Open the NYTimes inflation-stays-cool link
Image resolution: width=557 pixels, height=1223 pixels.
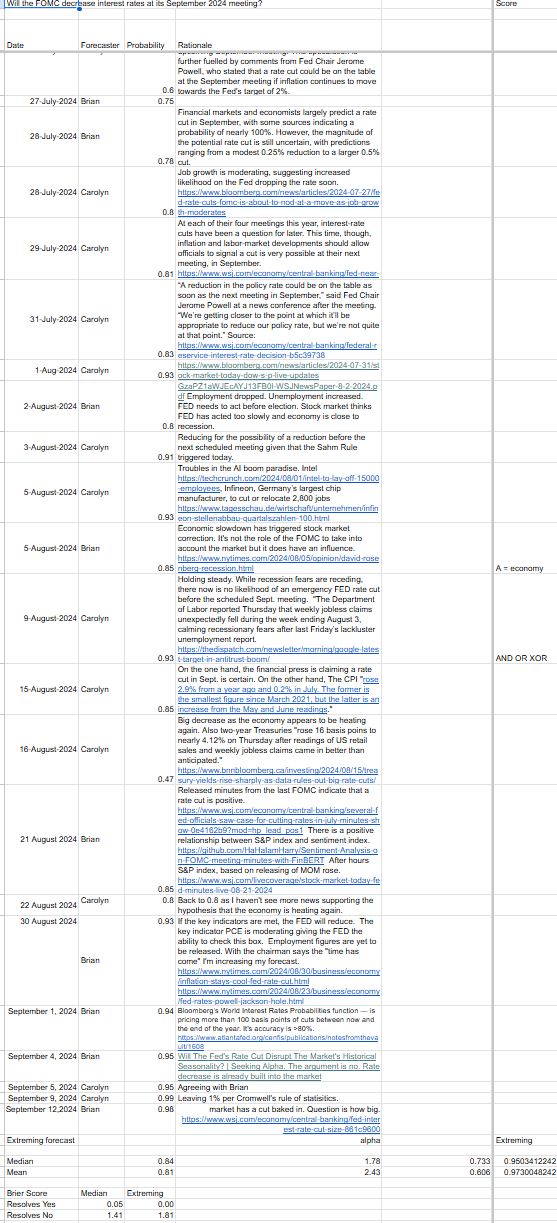pyautogui.click(x=277, y=975)
